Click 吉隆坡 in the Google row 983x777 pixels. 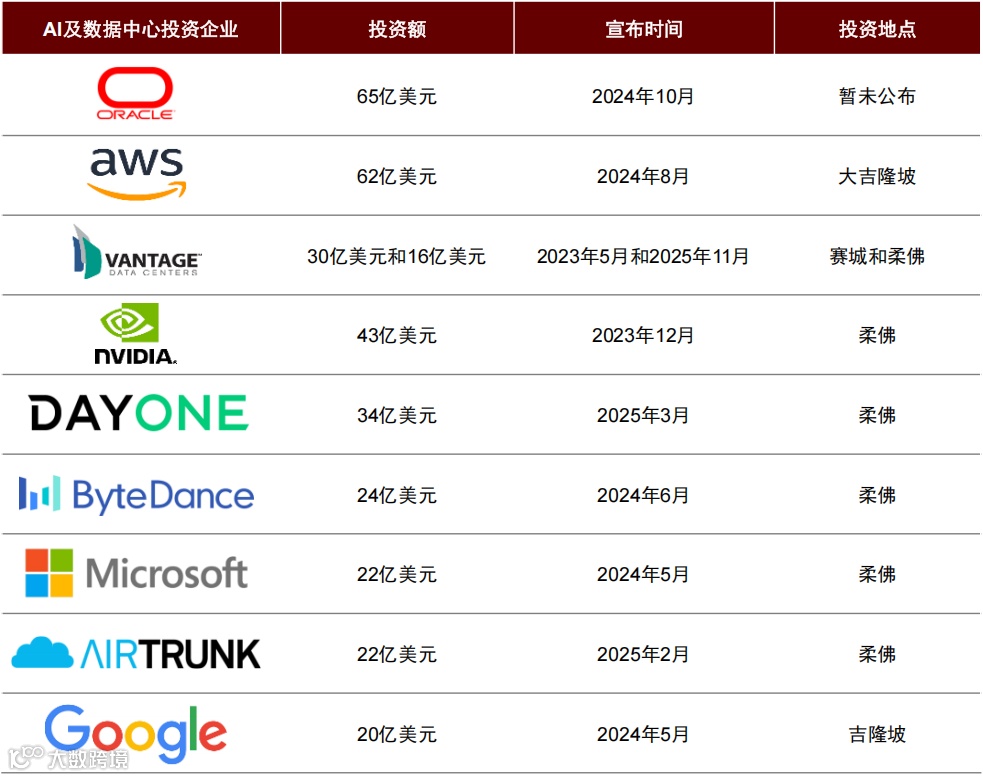point(877,734)
